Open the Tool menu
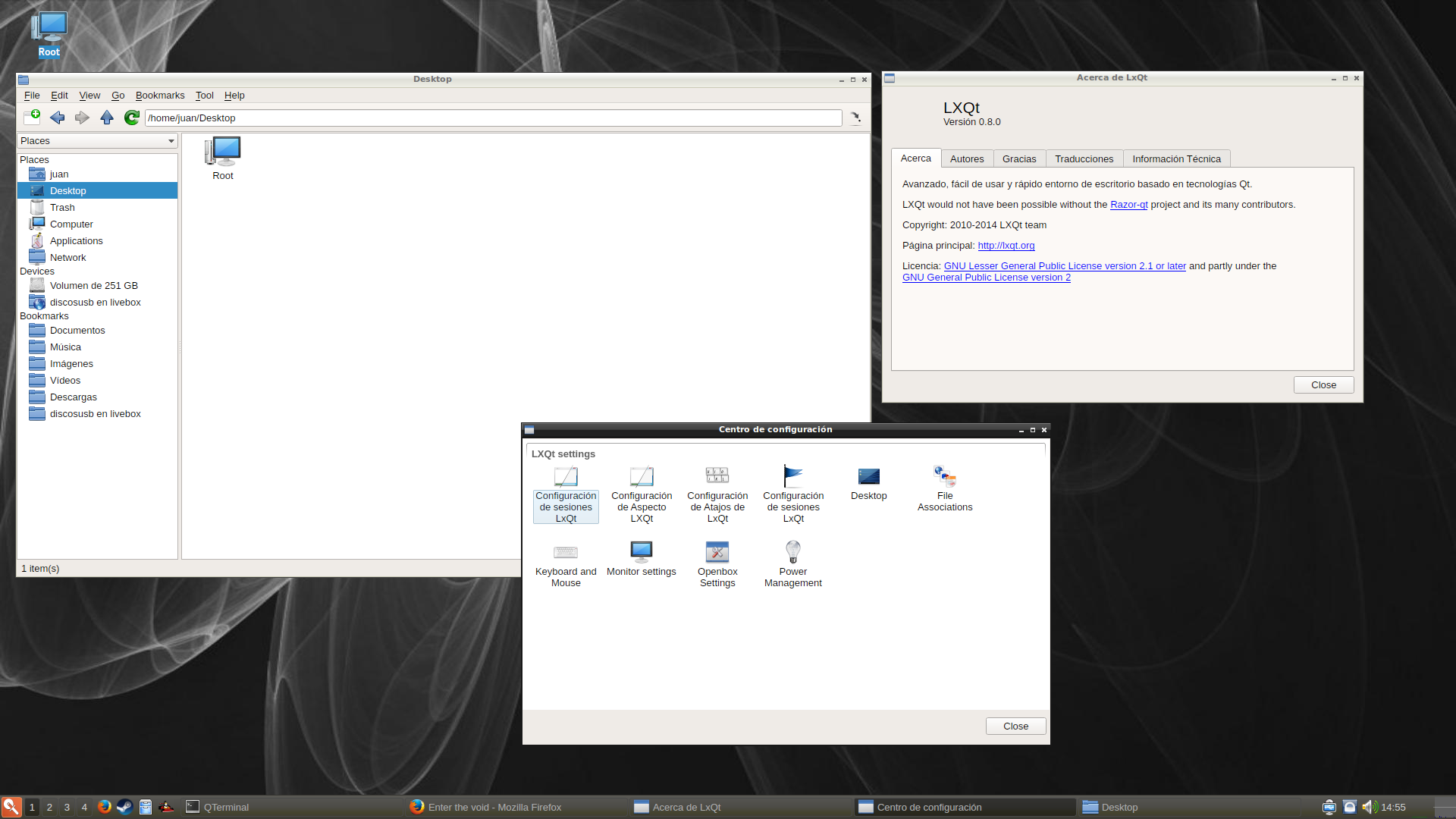This screenshot has width=1456, height=819. coord(204,96)
